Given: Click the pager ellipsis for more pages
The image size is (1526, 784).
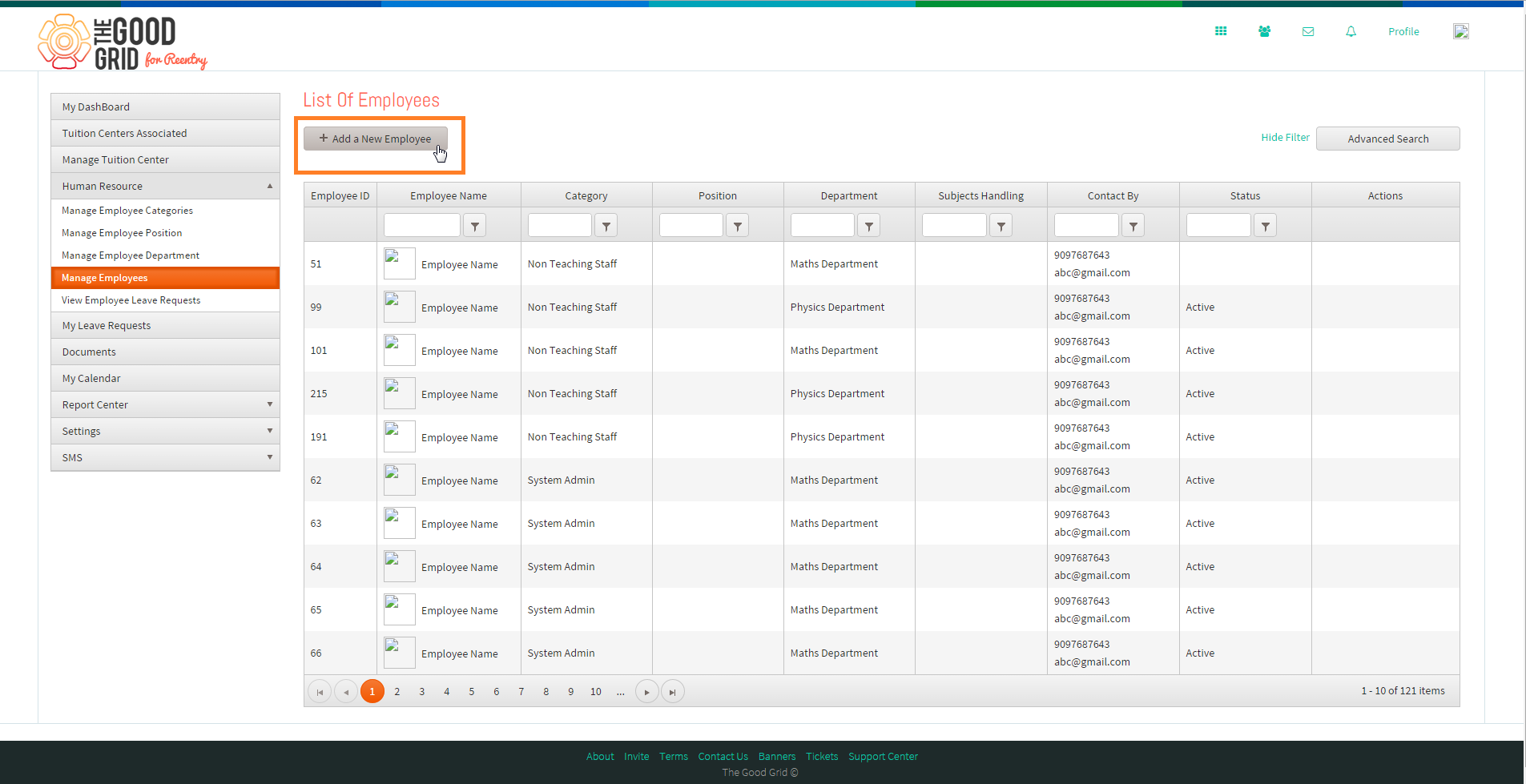Looking at the screenshot, I should point(621,692).
